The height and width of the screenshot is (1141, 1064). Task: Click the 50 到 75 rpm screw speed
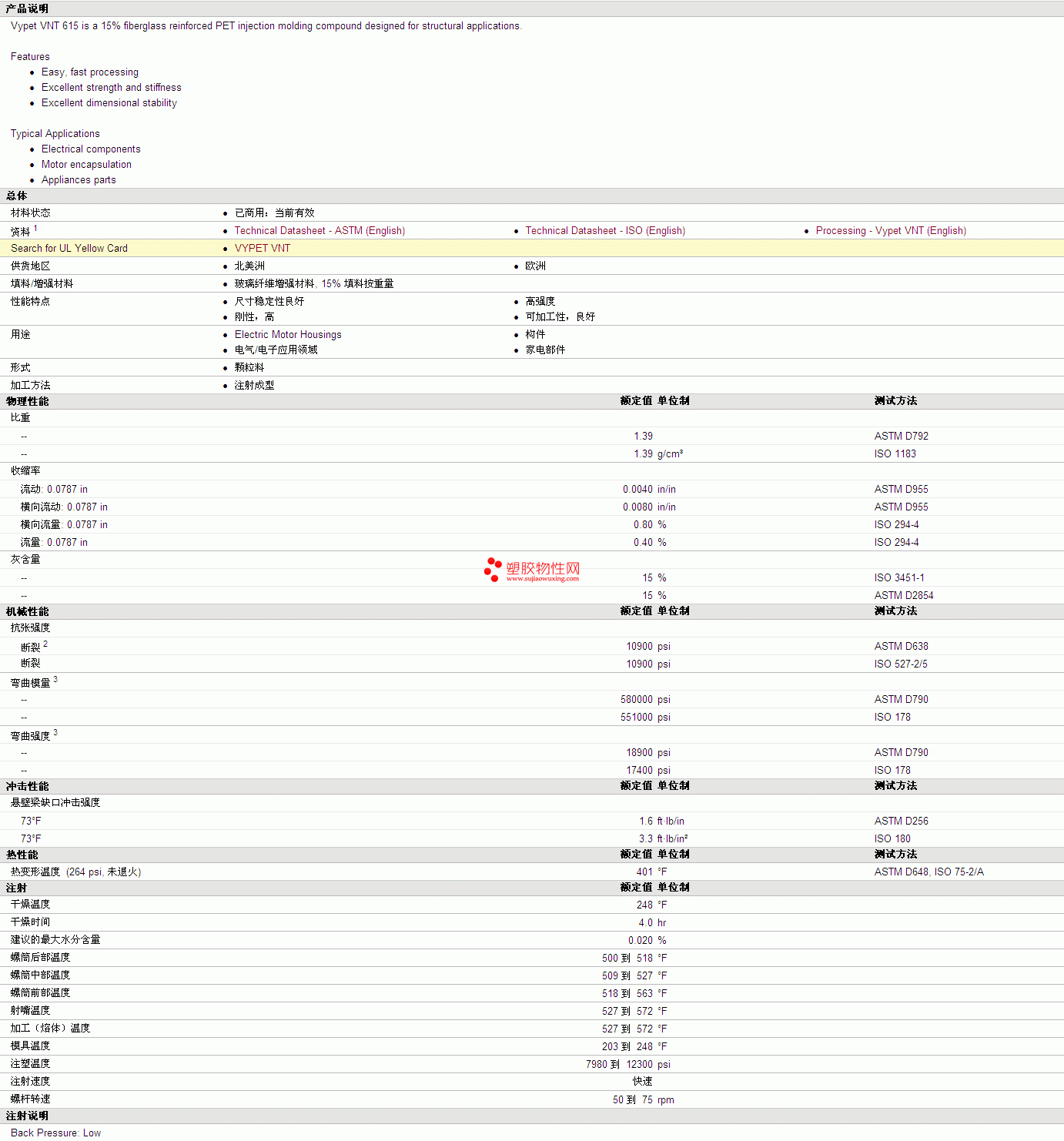[x=644, y=1099]
